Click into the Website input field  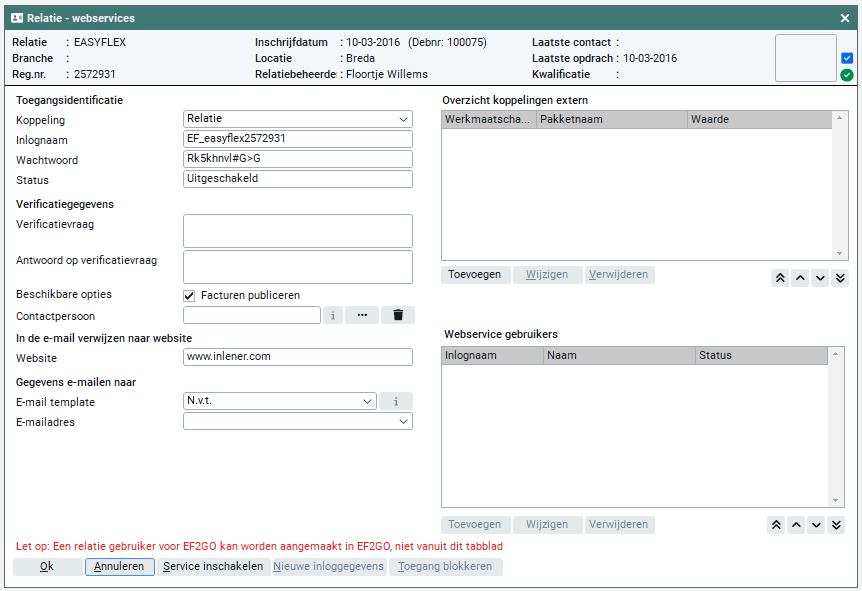pyautogui.click(x=297, y=357)
